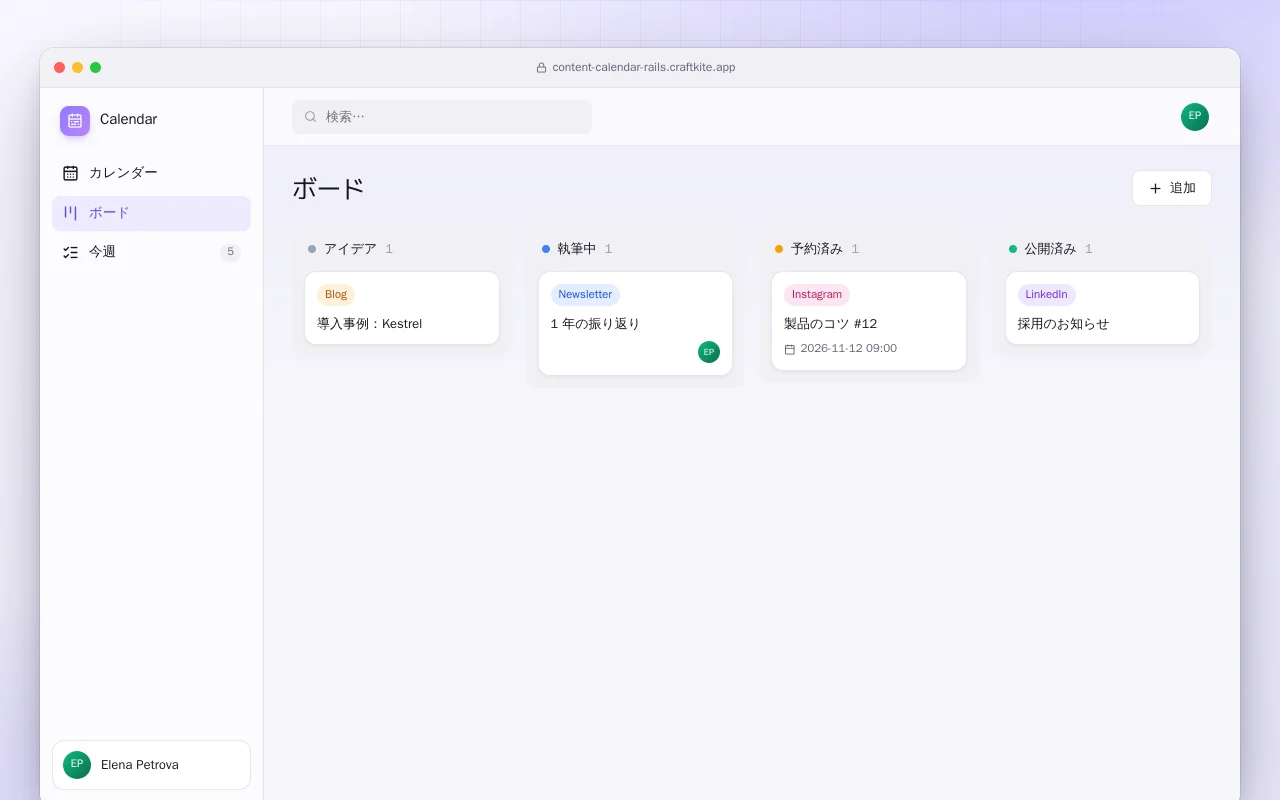Click the アイデア column header
1280x800 pixels.
[350, 249]
